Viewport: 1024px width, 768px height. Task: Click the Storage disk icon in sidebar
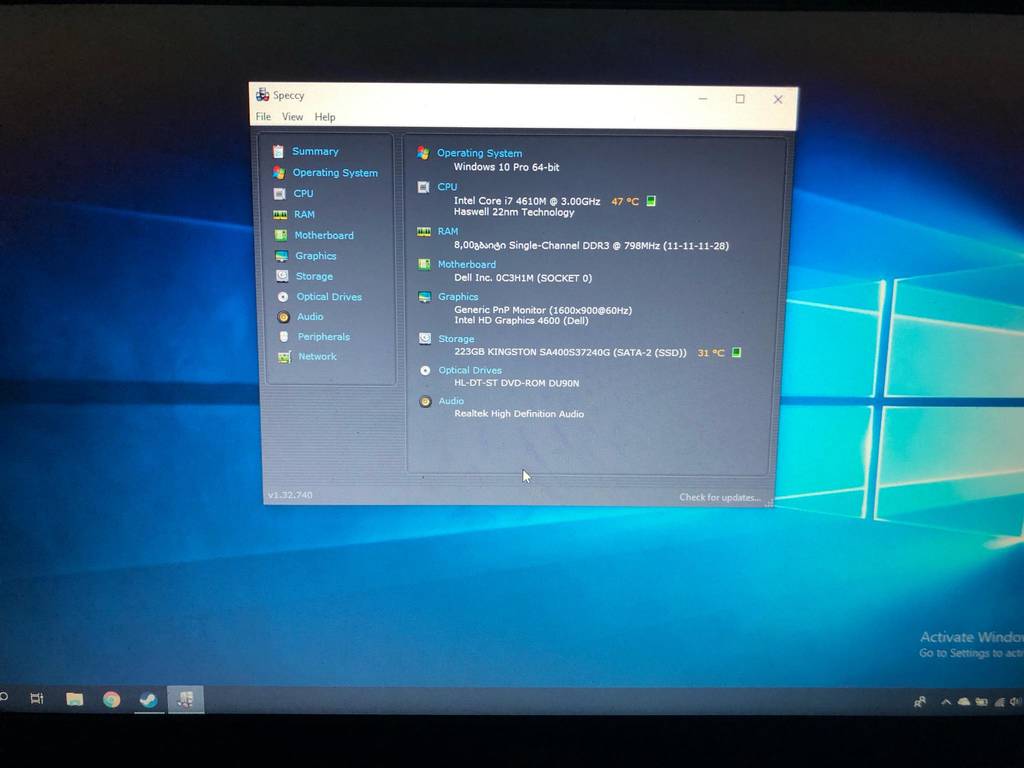pyautogui.click(x=282, y=276)
